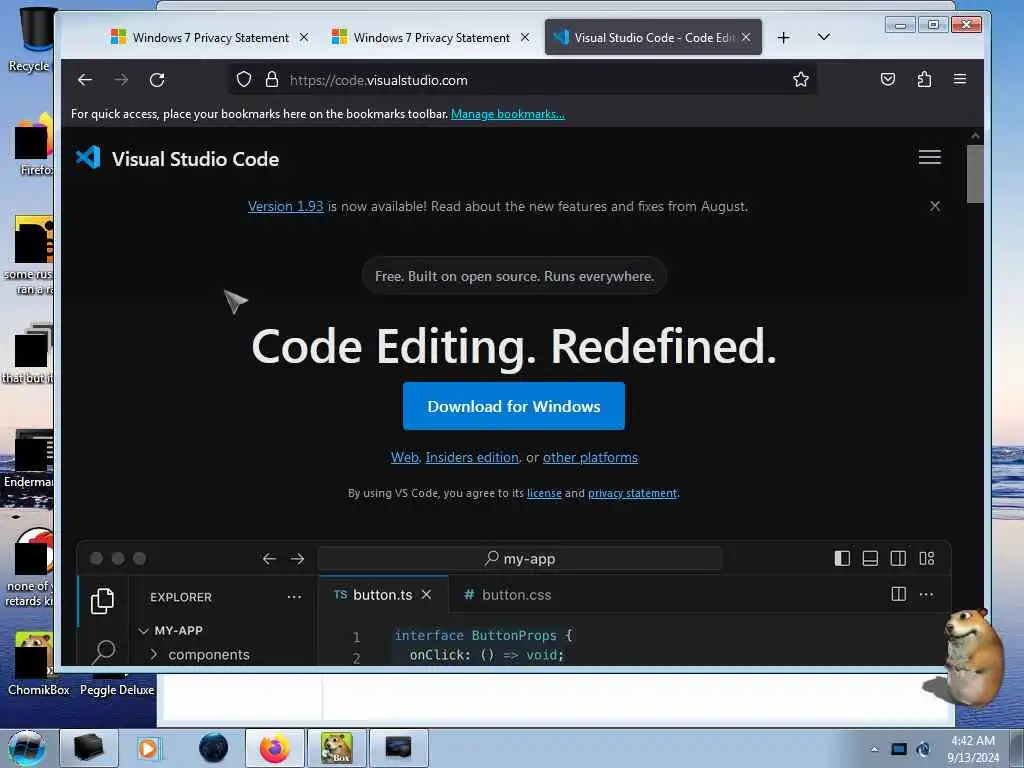Screen dimensions: 1024x768
Task: Select the Search magnifier activity icon
Action: tap(103, 652)
